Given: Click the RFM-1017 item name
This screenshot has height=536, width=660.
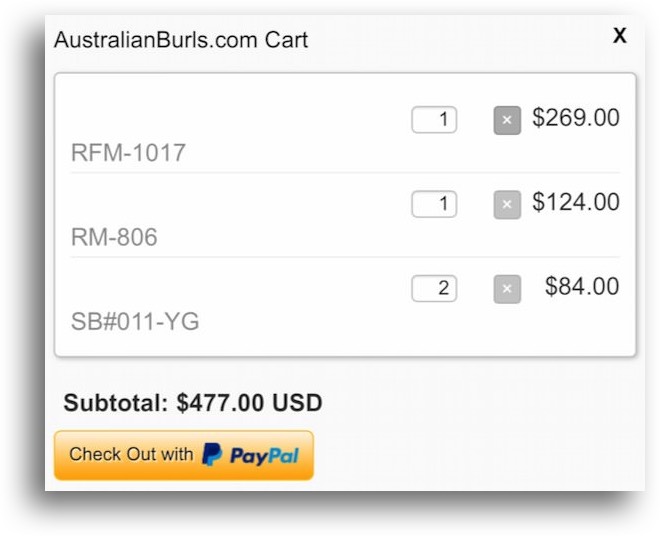Looking at the screenshot, I should click(x=128, y=153).
